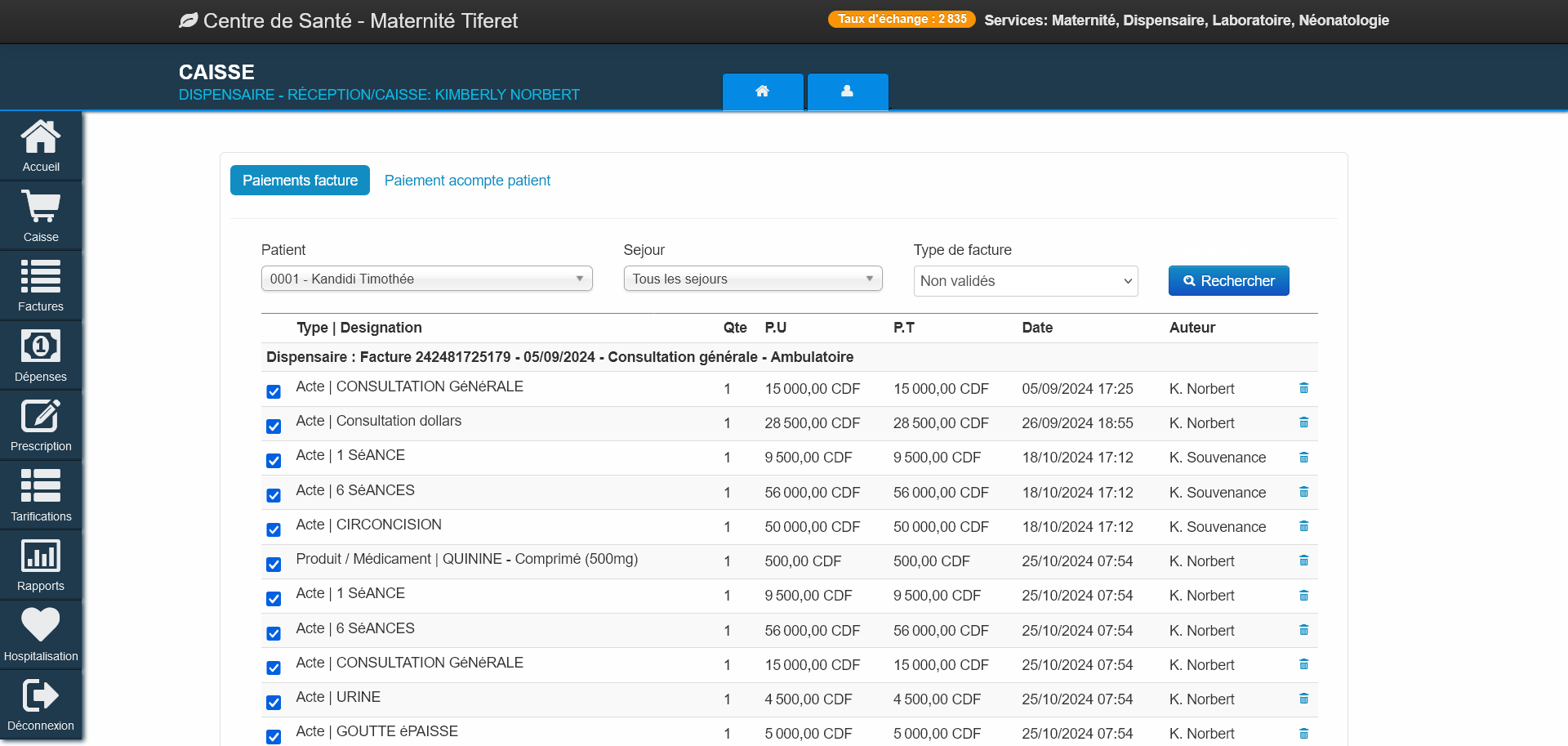
Task: Click the P.U column header
Action: (x=775, y=328)
